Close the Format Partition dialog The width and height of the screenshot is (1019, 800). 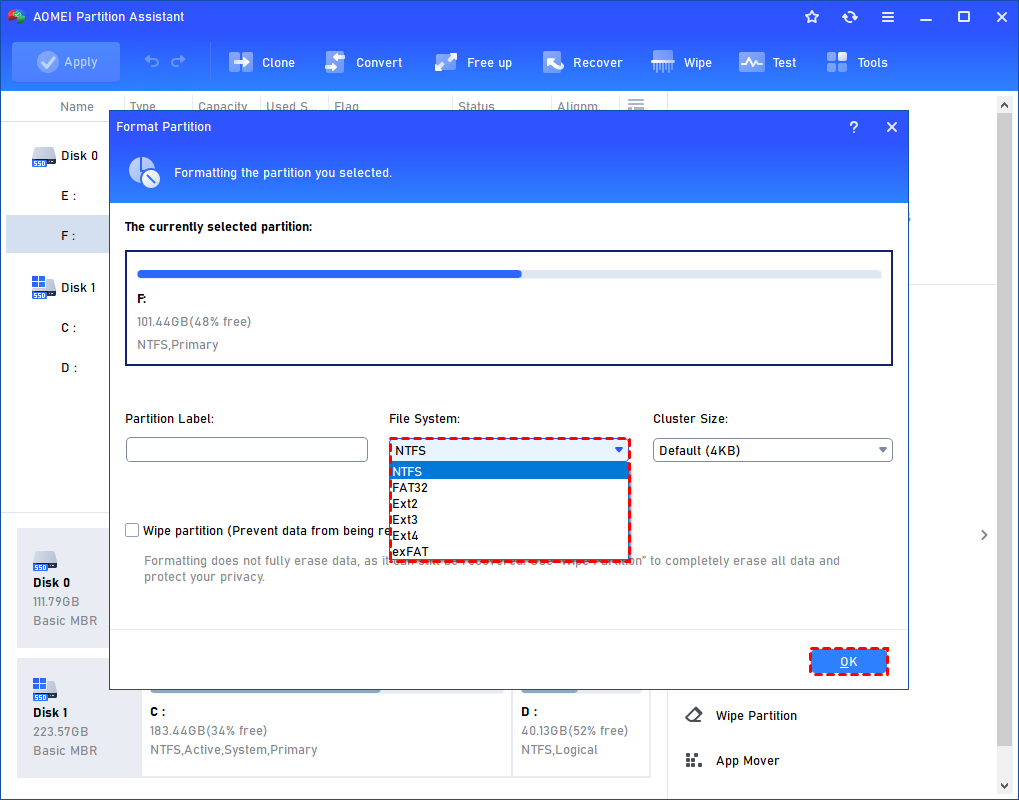[x=892, y=127]
